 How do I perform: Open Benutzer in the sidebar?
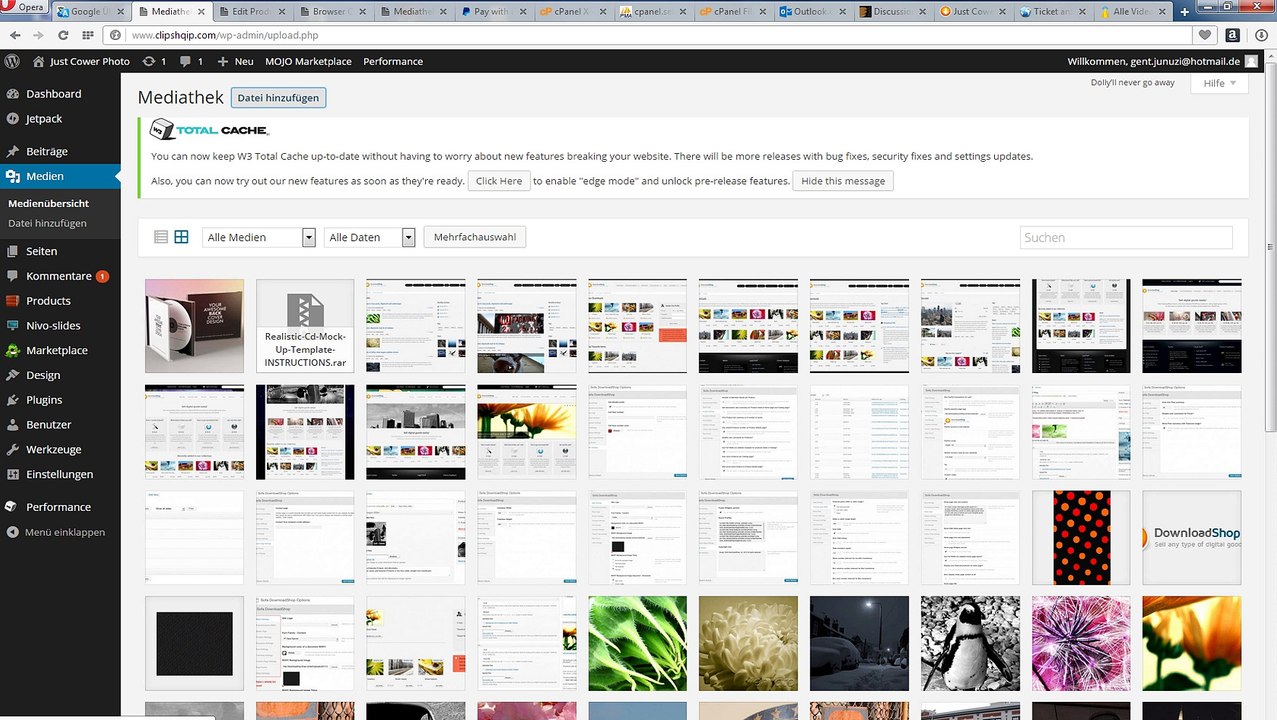[x=60, y=425]
